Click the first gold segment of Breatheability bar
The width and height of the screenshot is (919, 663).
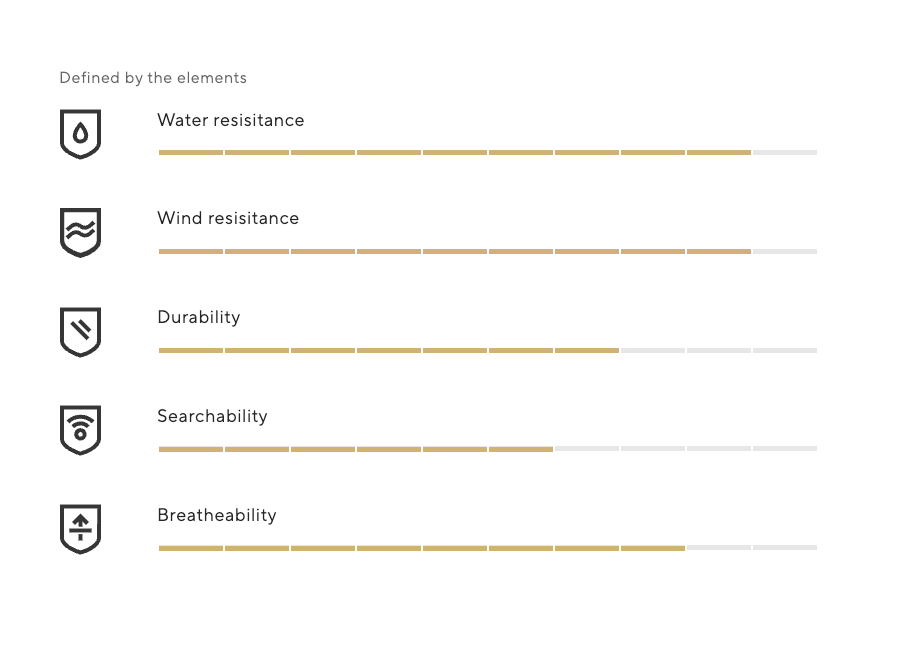click(x=191, y=549)
